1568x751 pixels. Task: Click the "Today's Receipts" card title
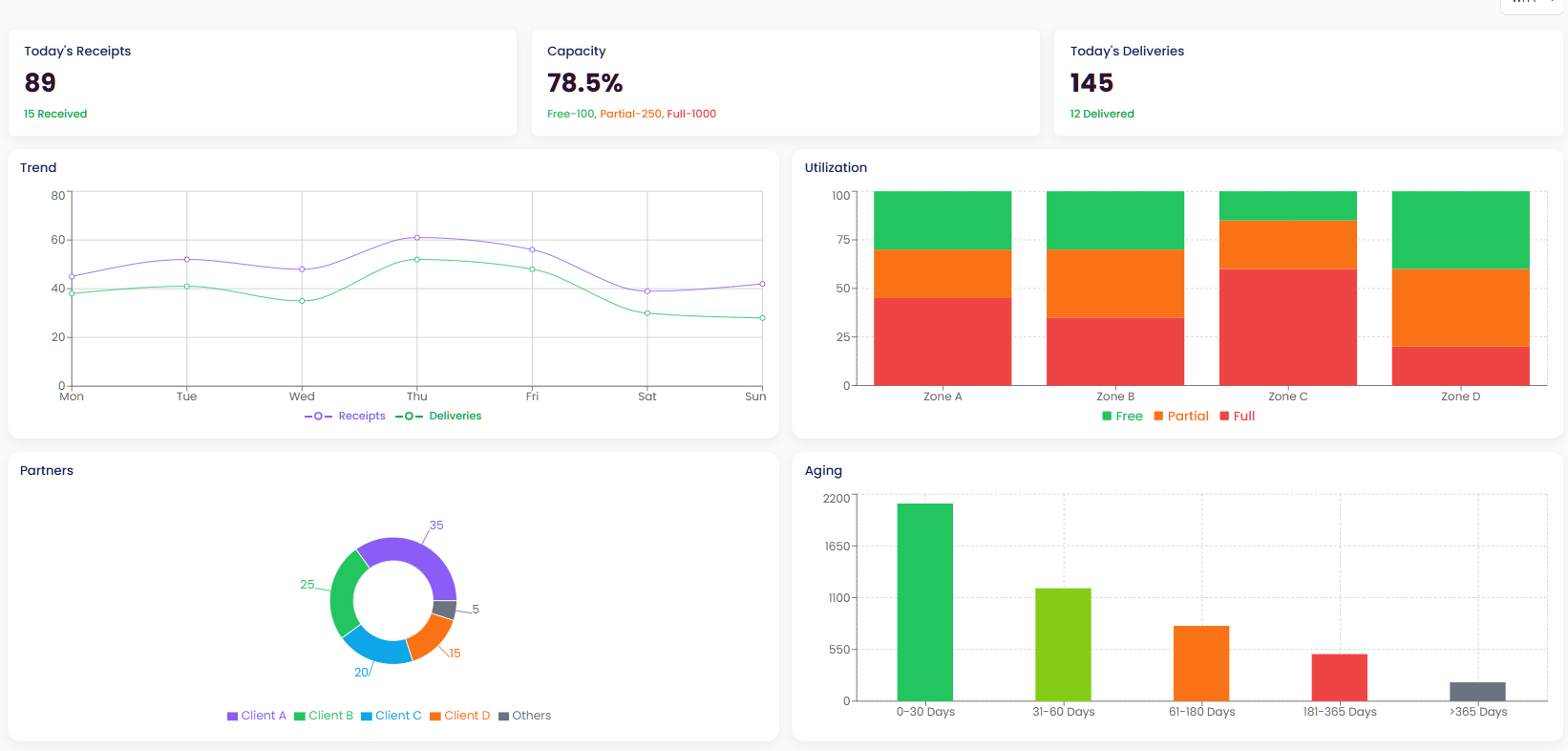(77, 52)
